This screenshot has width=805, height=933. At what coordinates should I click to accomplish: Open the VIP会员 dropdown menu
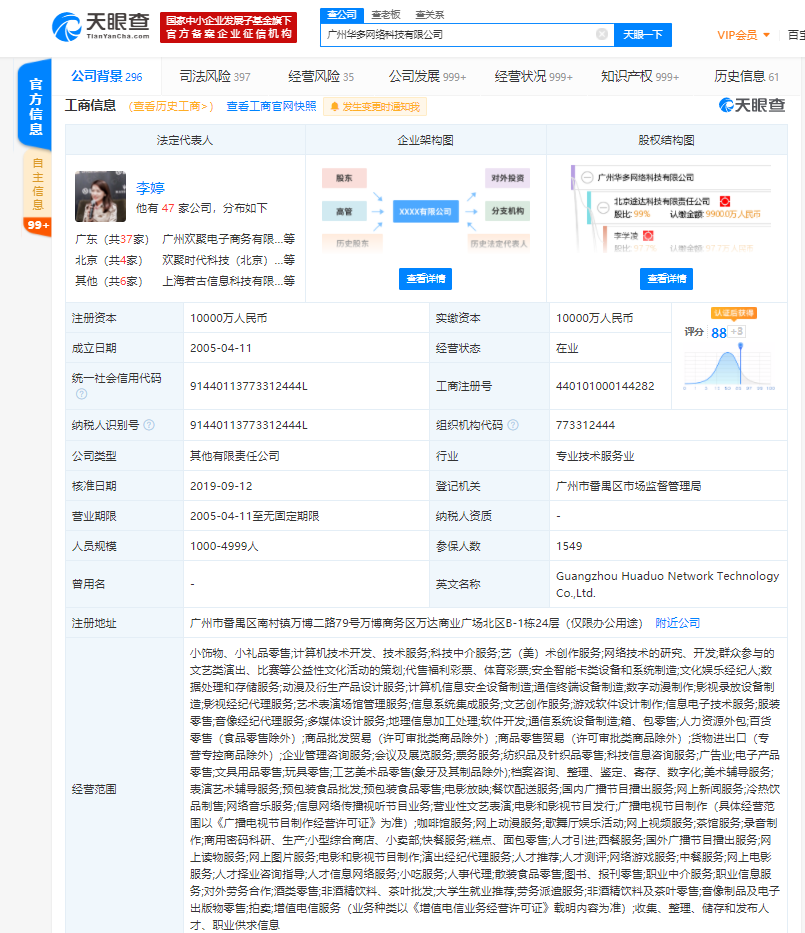(x=743, y=35)
